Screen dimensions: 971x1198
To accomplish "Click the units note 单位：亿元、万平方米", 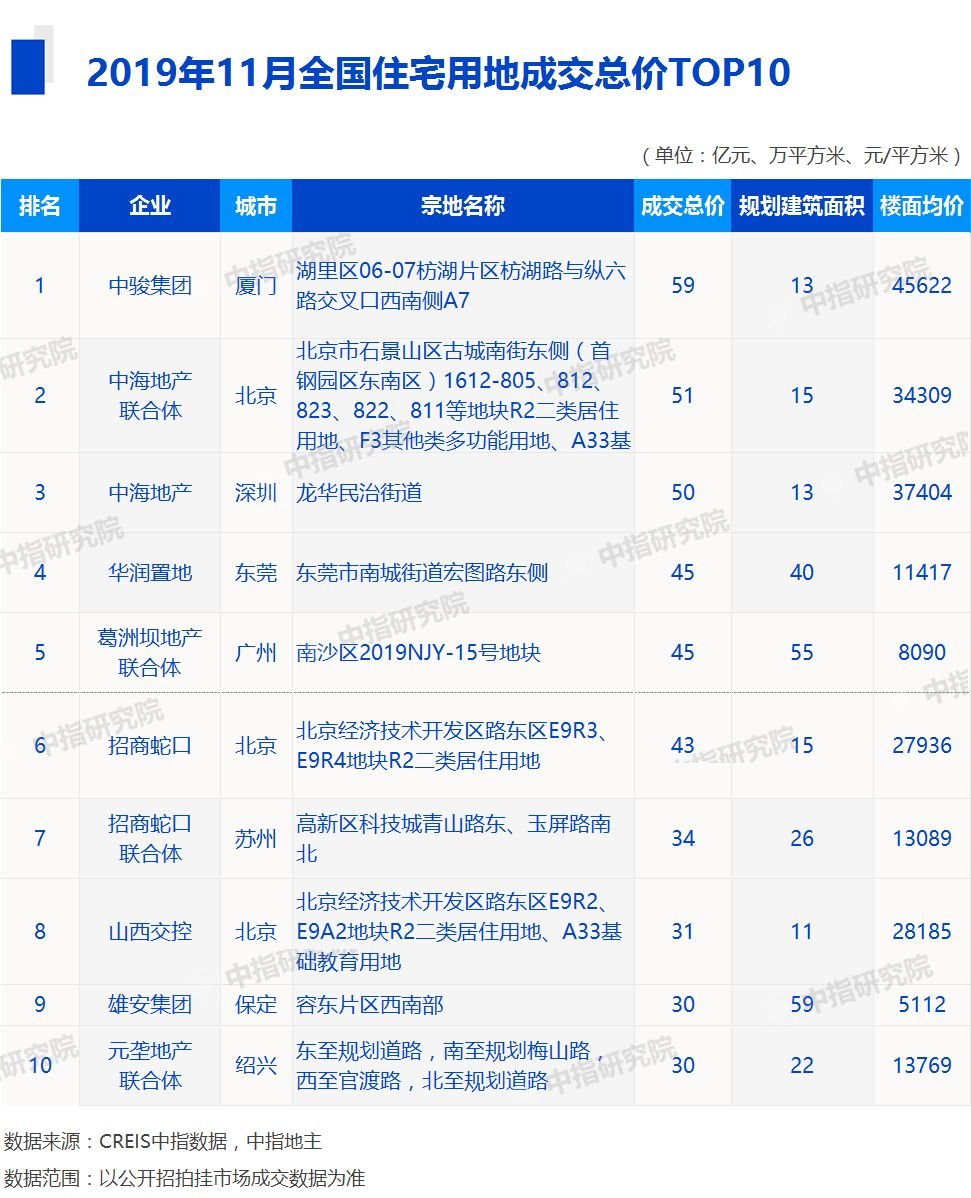I will coord(802,155).
